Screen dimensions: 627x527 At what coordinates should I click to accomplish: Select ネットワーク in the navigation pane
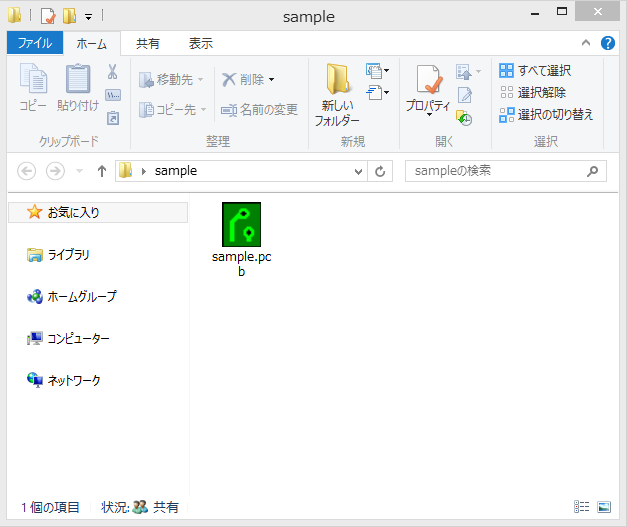coord(64,380)
